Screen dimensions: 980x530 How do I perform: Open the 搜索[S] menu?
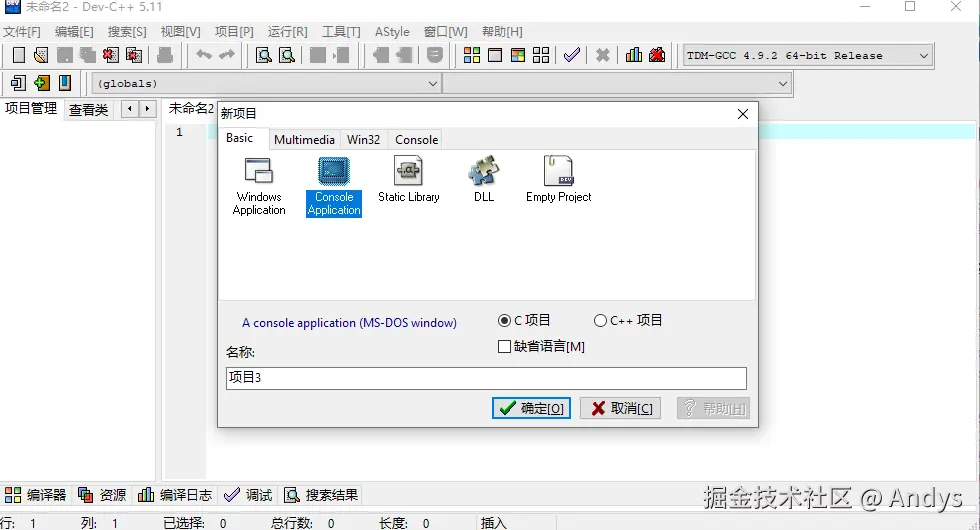pos(127,31)
